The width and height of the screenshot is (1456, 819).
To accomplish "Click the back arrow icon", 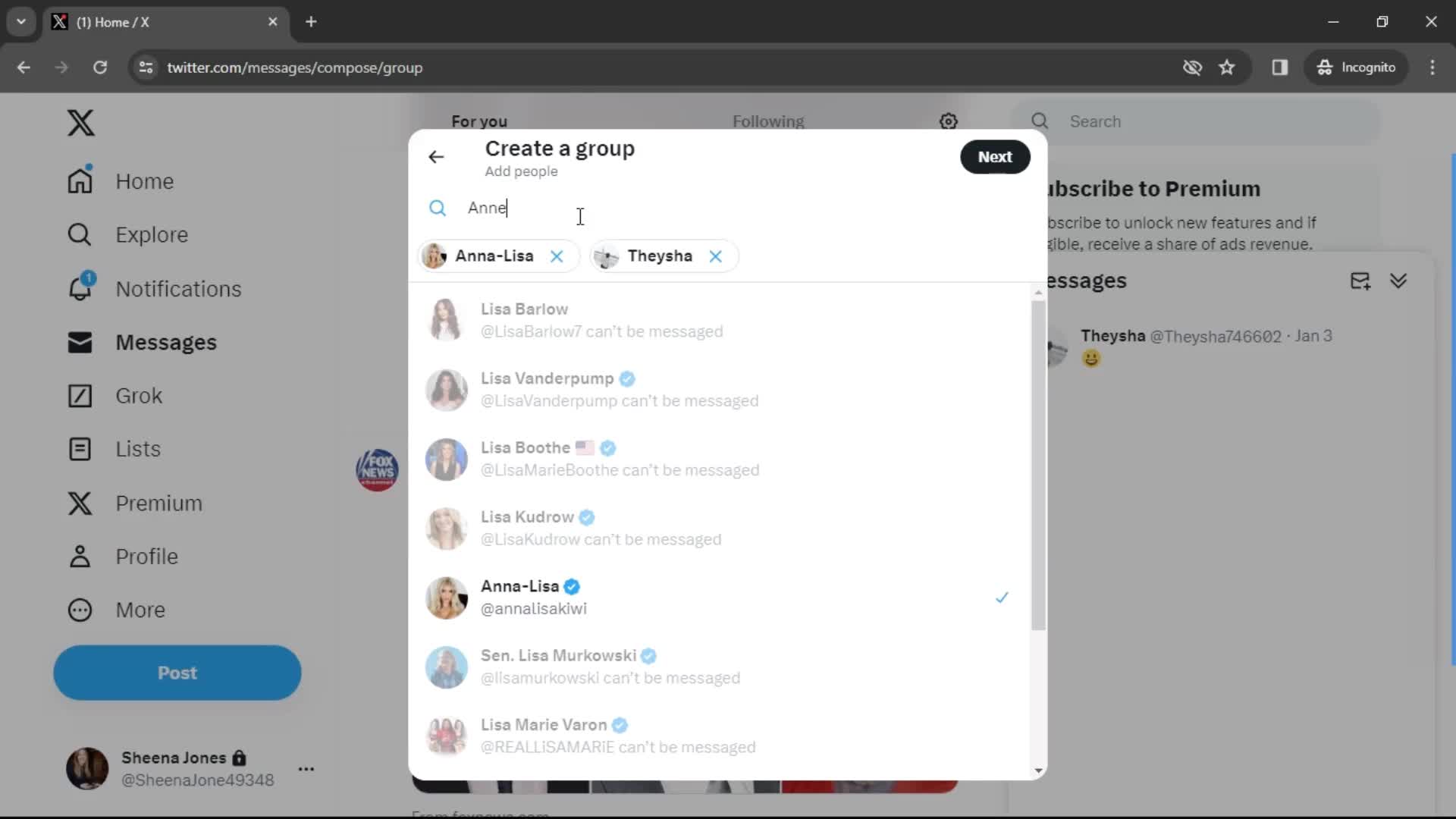I will (437, 157).
